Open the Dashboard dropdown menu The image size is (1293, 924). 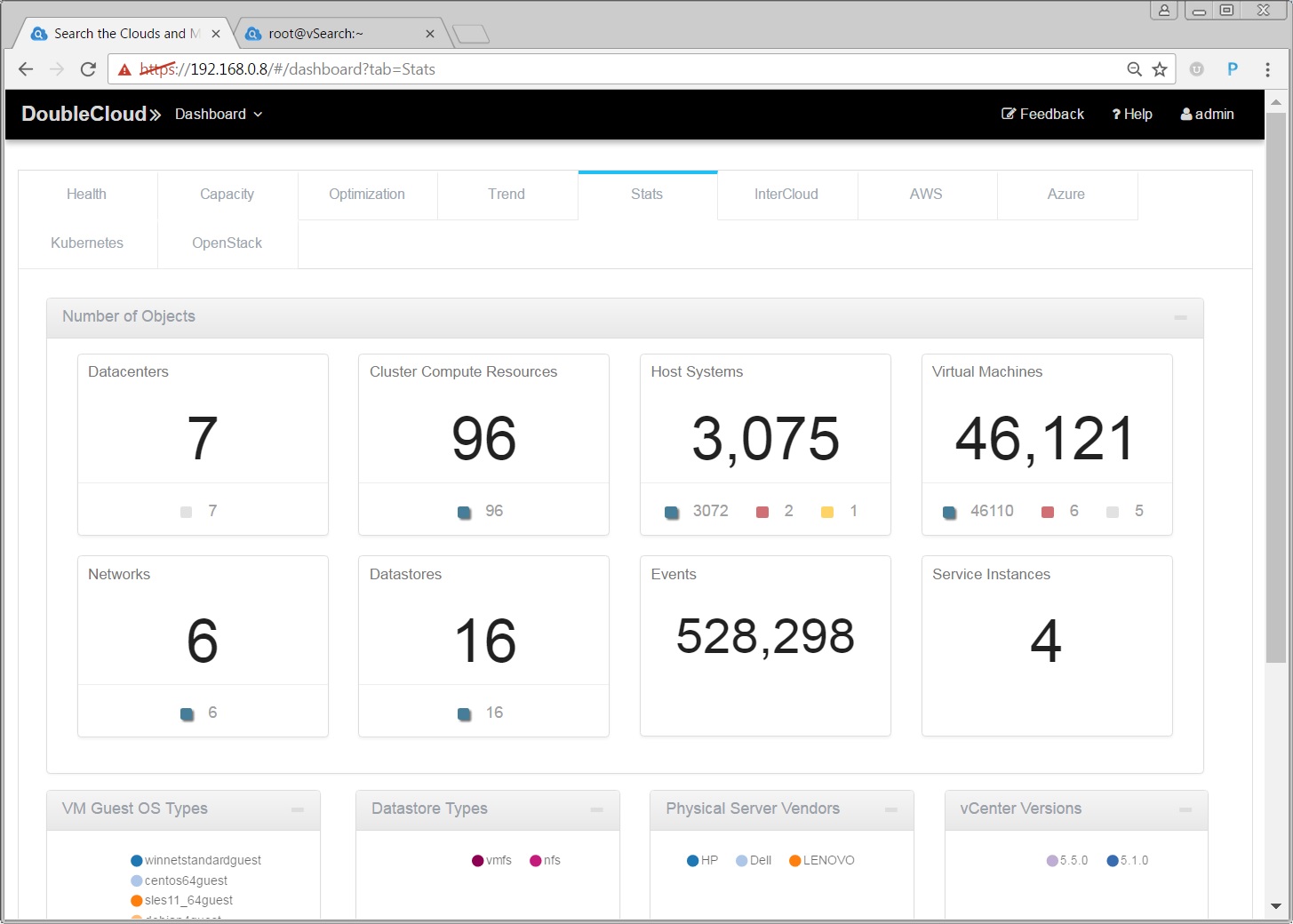(219, 114)
